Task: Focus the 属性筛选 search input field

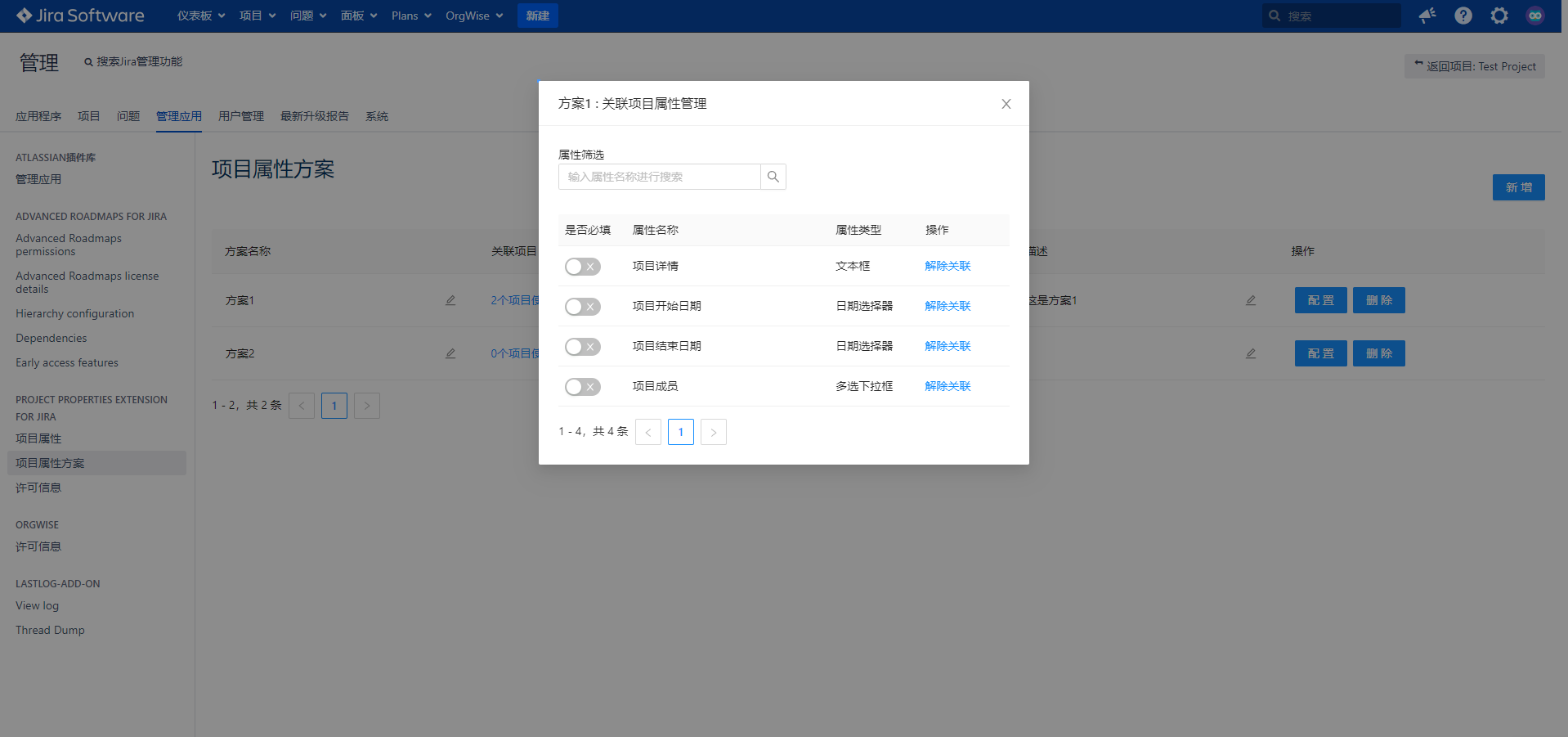Action: coord(659,177)
